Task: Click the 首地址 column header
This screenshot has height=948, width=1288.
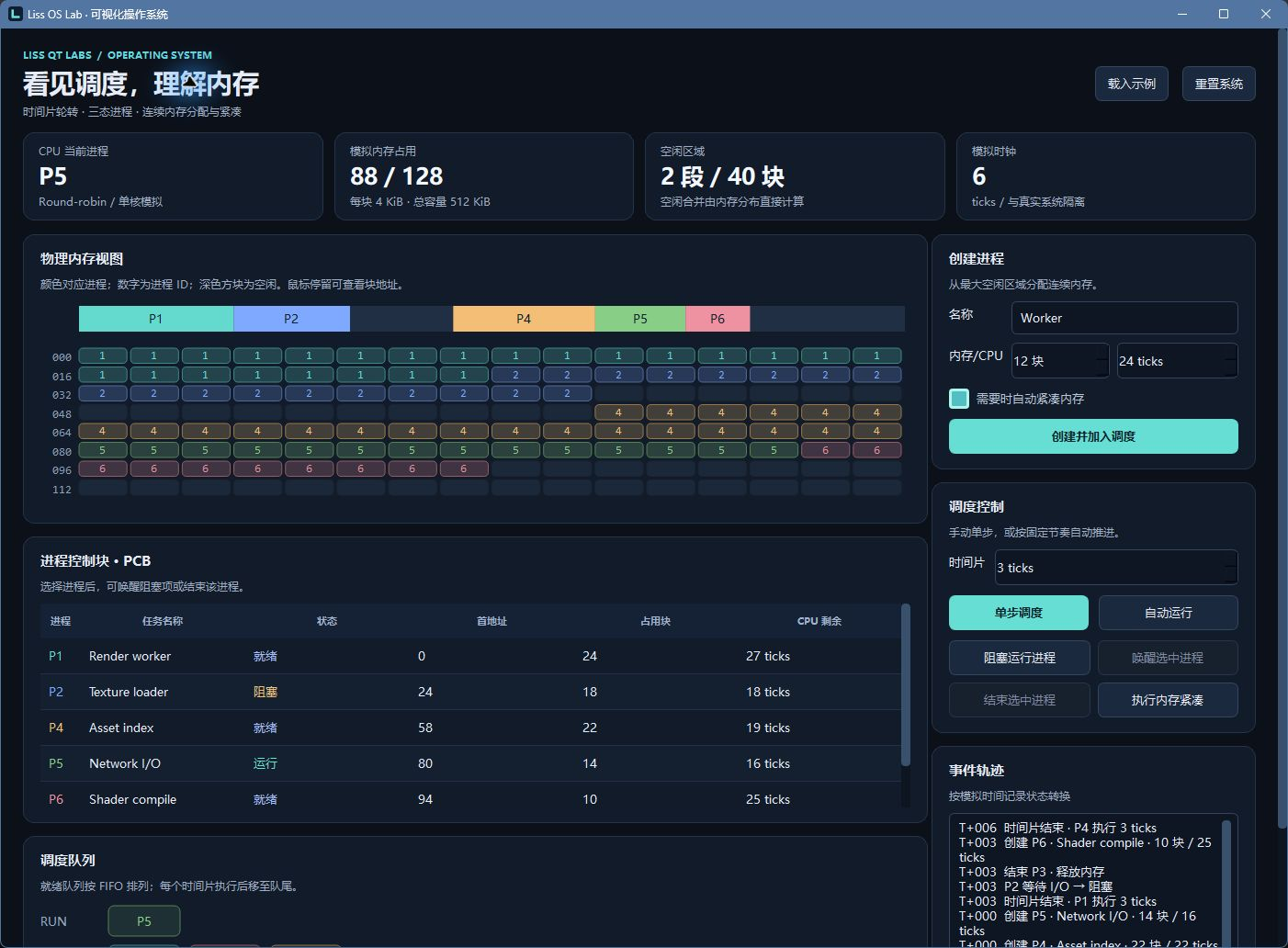Action: pos(491,621)
